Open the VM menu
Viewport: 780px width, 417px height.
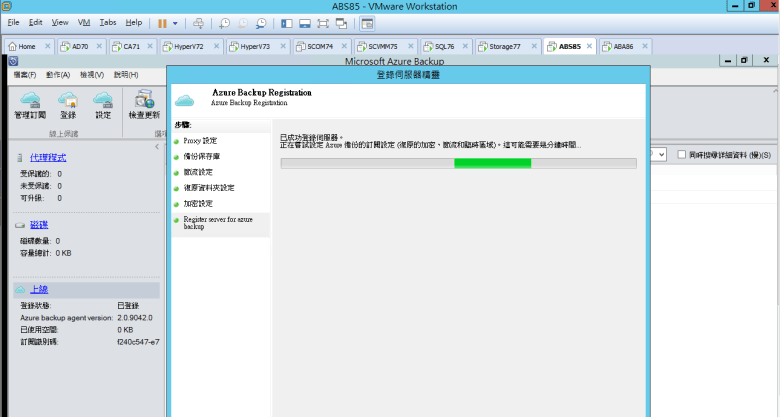pyautogui.click(x=83, y=22)
